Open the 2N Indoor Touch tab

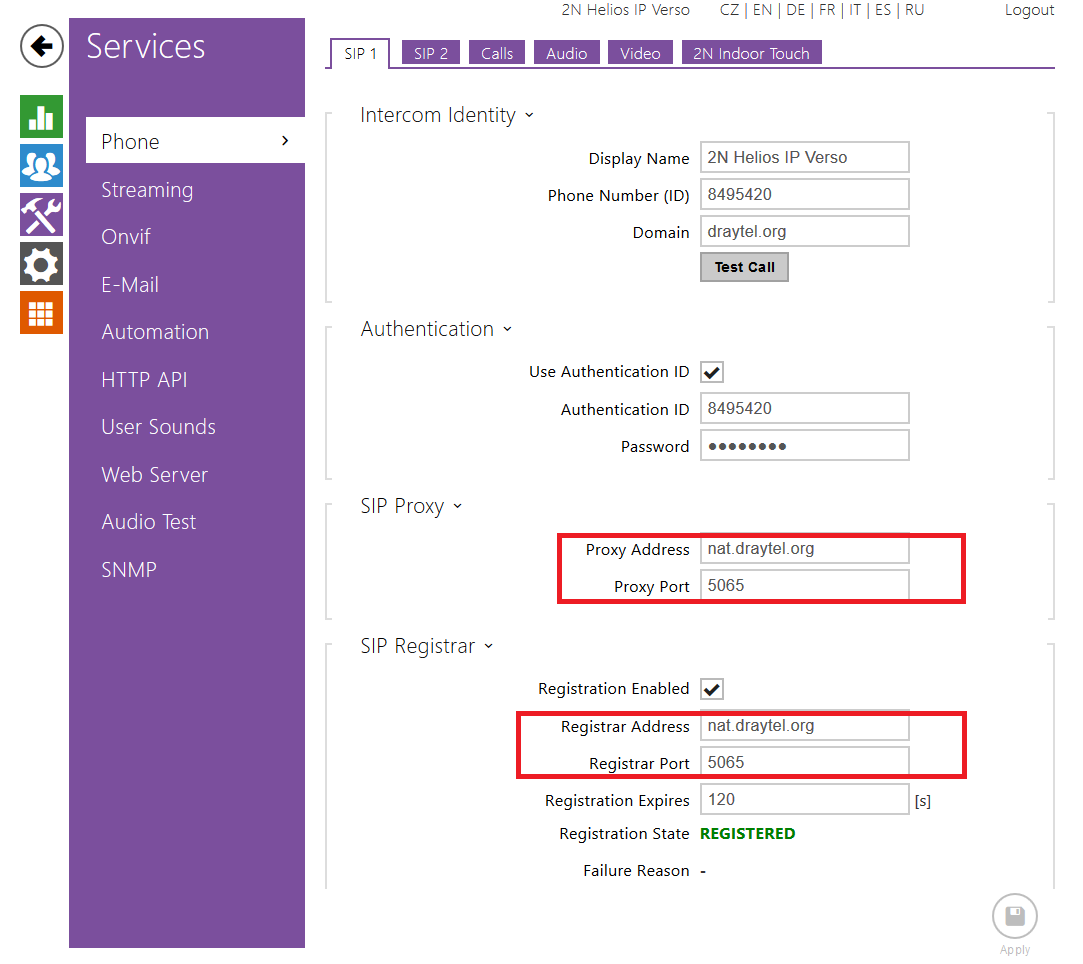[x=751, y=54]
